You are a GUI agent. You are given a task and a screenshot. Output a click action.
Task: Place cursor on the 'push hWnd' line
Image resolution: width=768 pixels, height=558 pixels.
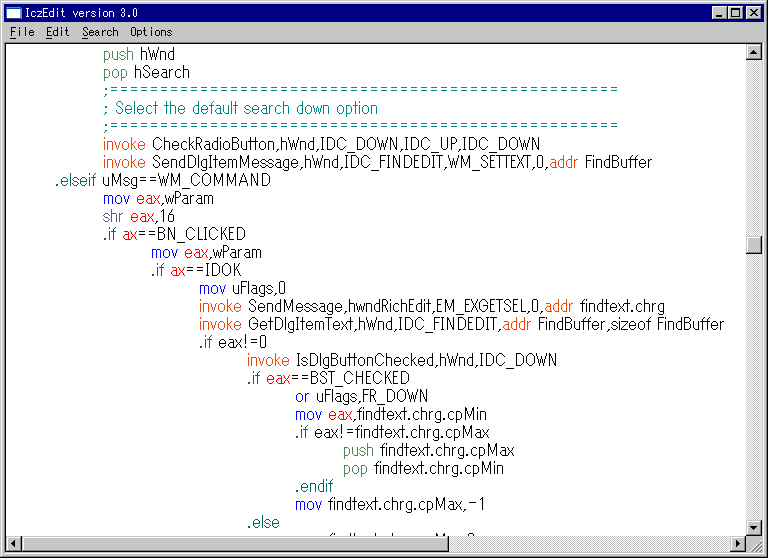pyautogui.click(x=138, y=54)
